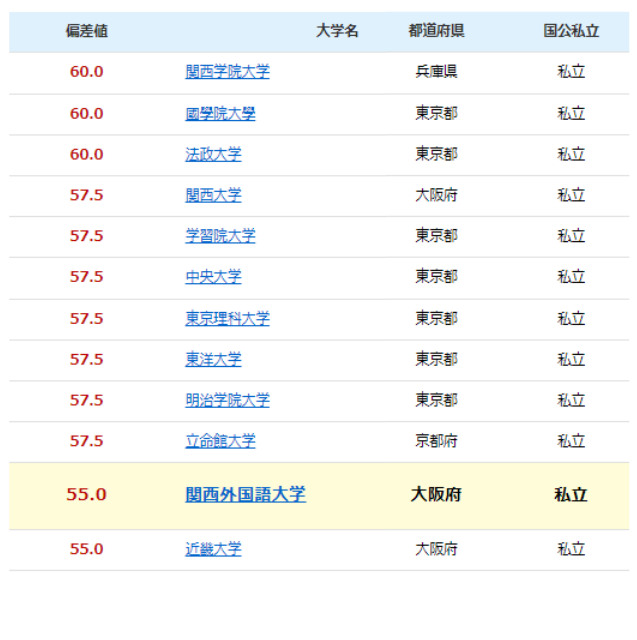This screenshot has width=637, height=640.
Task: Open the 東洋大学 link
Action: pyautogui.click(x=213, y=359)
